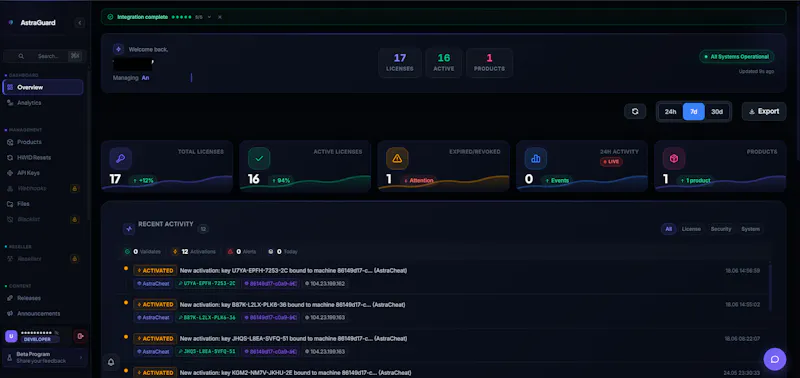
Task: Click key chip B87K-L2LX-PLK6-36
Action: tap(207, 317)
